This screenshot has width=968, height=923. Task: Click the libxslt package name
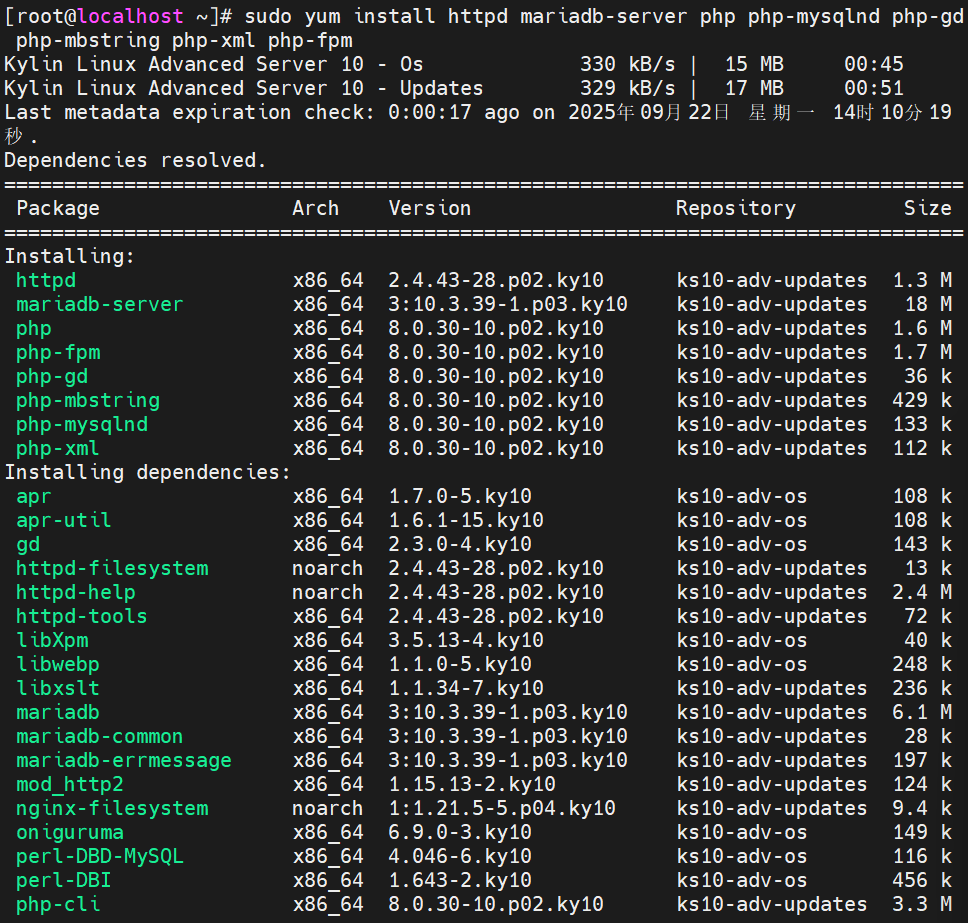click(57, 689)
